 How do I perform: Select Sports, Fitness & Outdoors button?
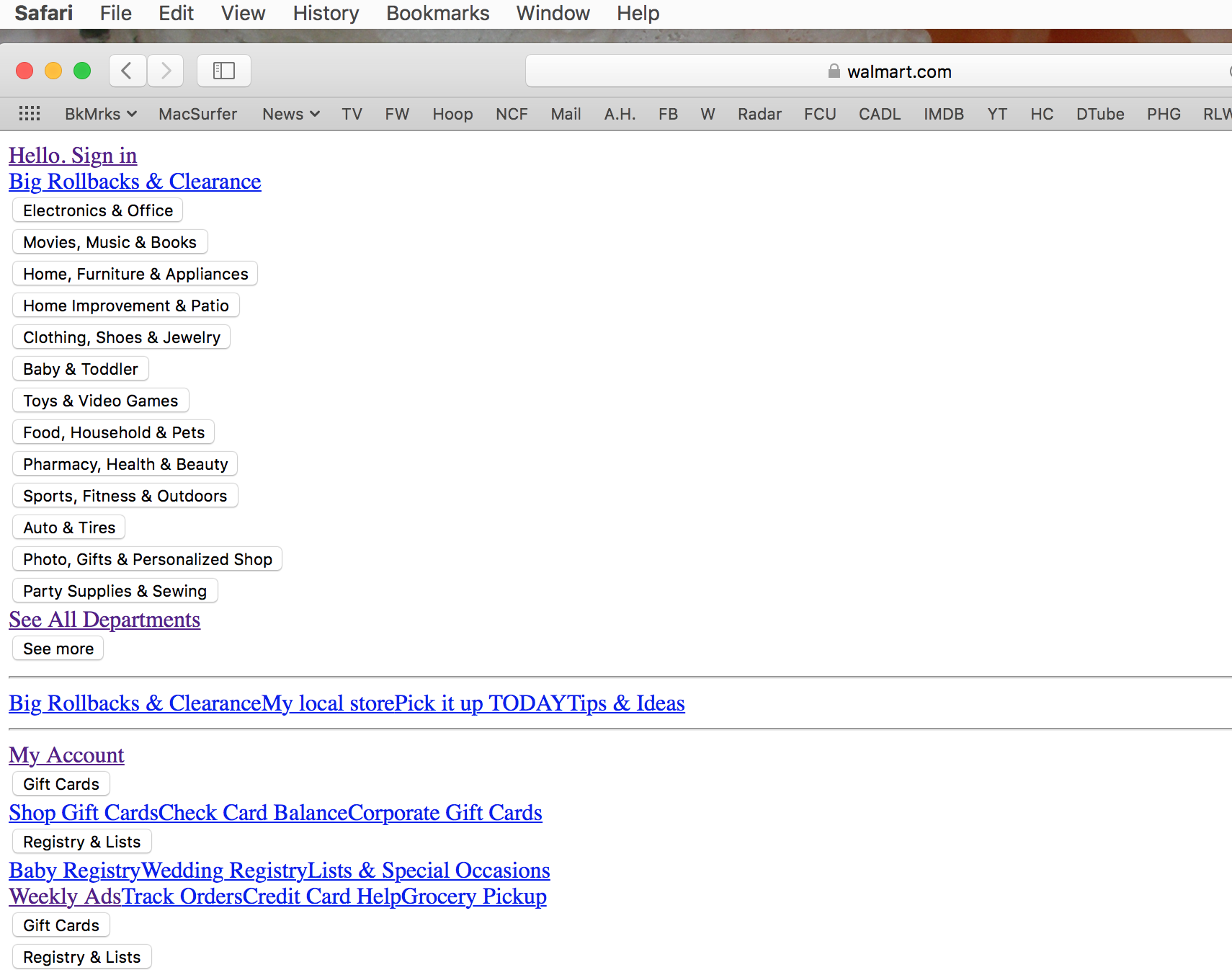pos(125,496)
